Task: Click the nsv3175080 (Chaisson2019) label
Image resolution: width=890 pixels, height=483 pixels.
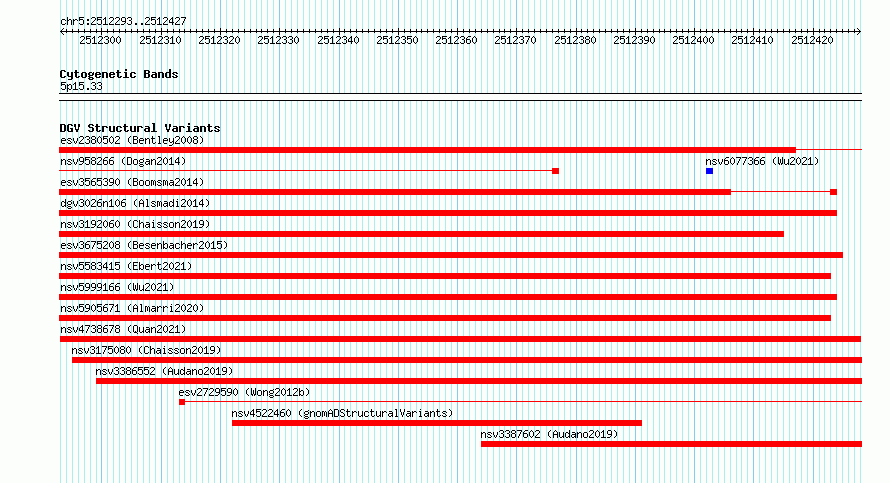Action: click(x=146, y=350)
